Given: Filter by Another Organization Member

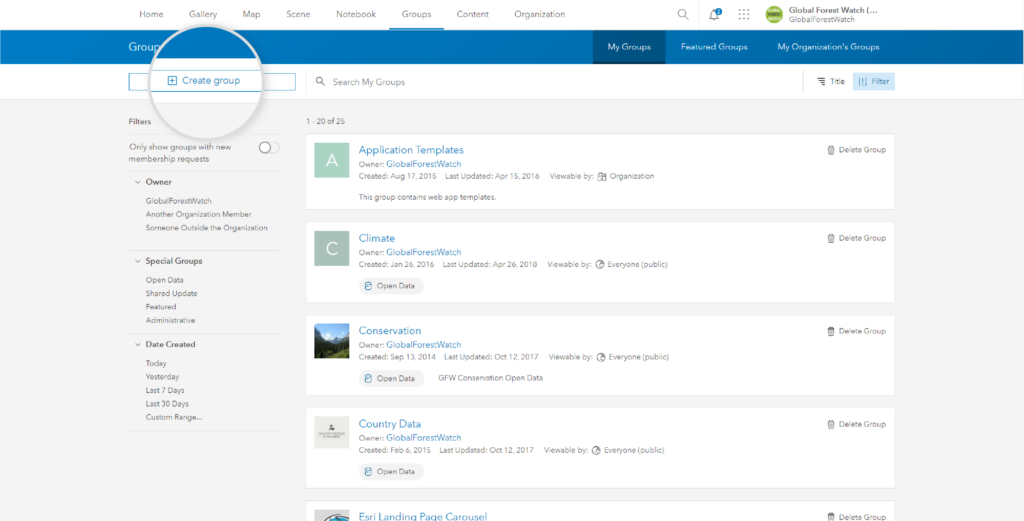Looking at the screenshot, I should click(199, 214).
